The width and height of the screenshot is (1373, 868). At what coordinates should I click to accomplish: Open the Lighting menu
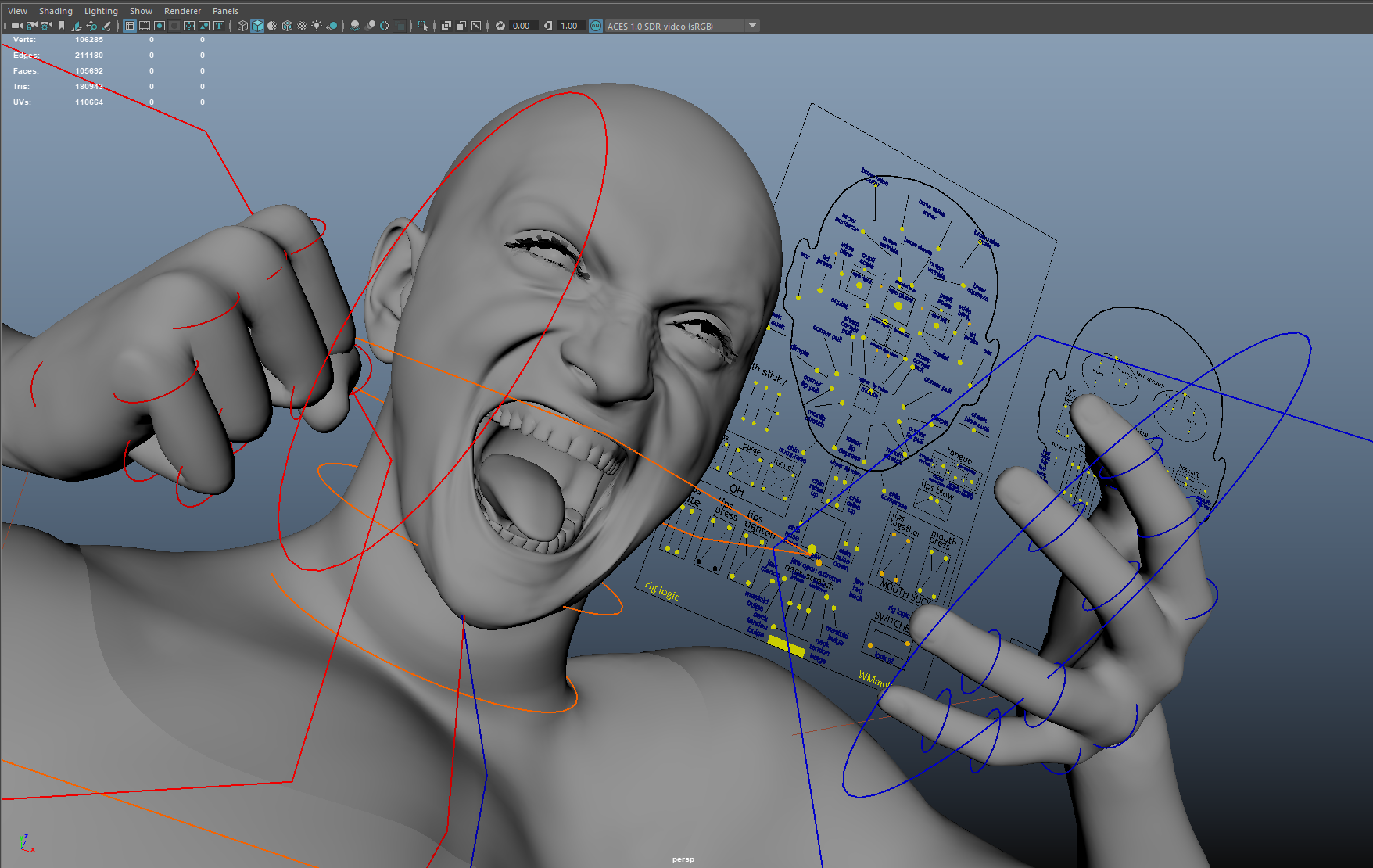(x=101, y=11)
